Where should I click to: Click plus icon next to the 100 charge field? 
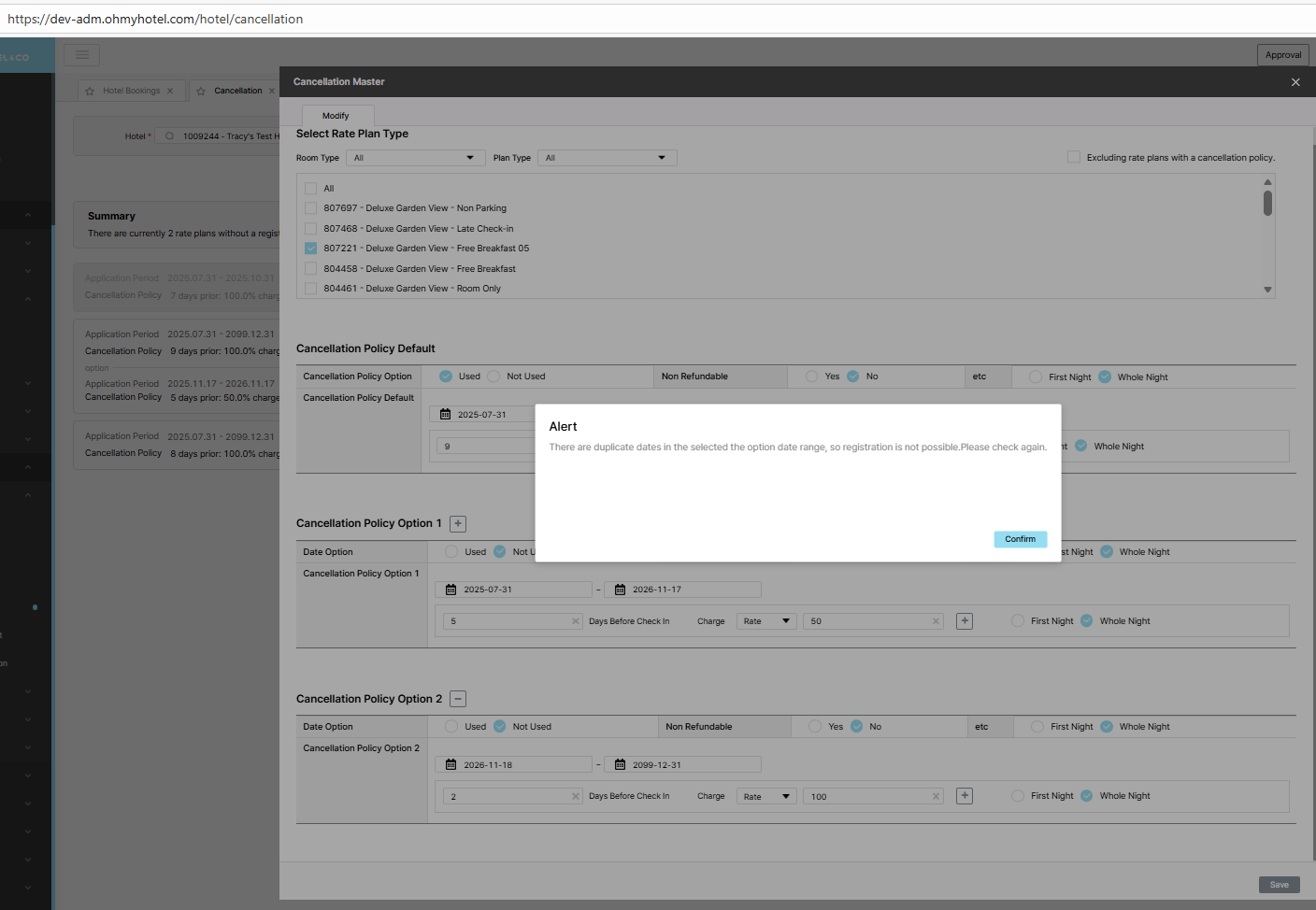(x=965, y=796)
